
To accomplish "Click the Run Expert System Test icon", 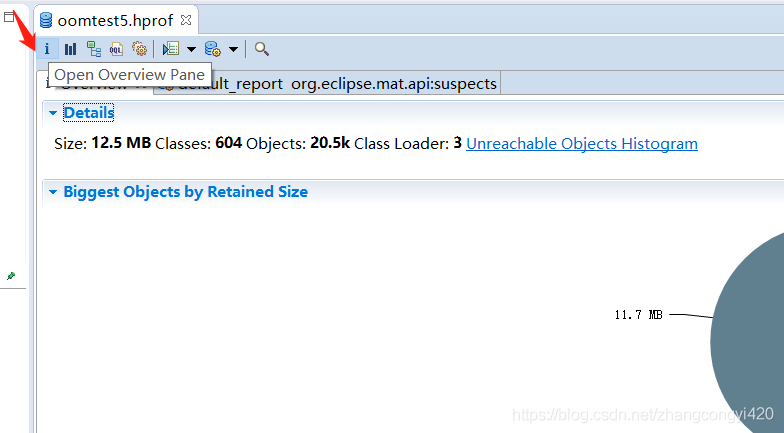I will [170, 49].
